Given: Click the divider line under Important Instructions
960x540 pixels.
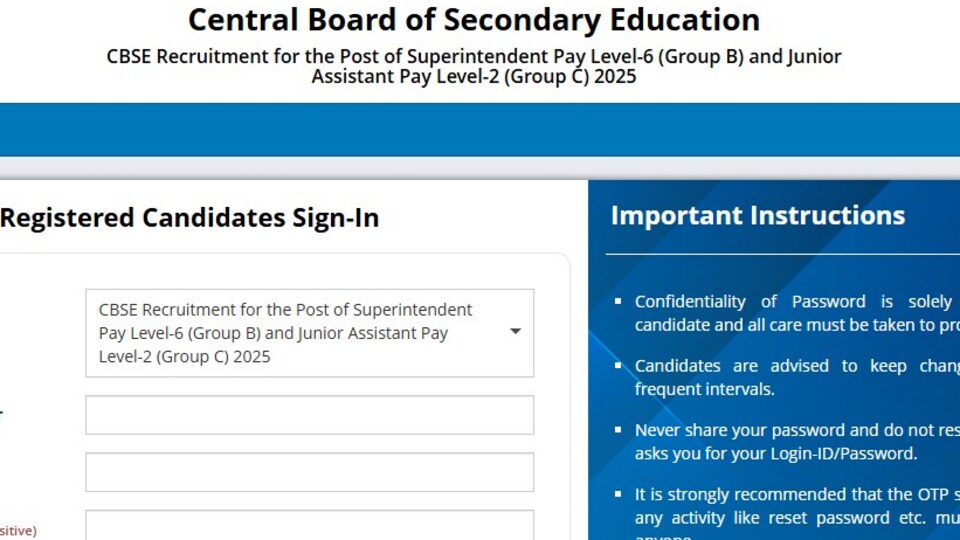Looking at the screenshot, I should tap(783, 253).
